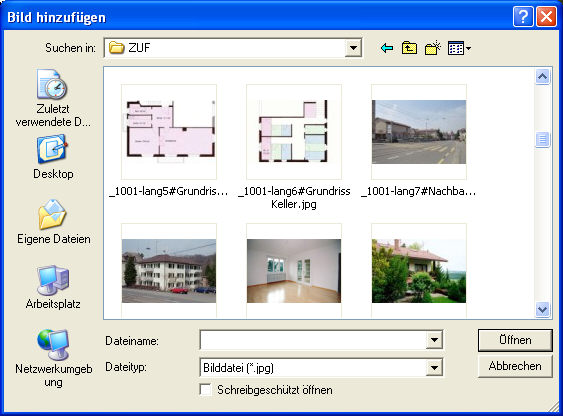
Task: Go back using the blue arrow icon
Action: click(x=387, y=48)
